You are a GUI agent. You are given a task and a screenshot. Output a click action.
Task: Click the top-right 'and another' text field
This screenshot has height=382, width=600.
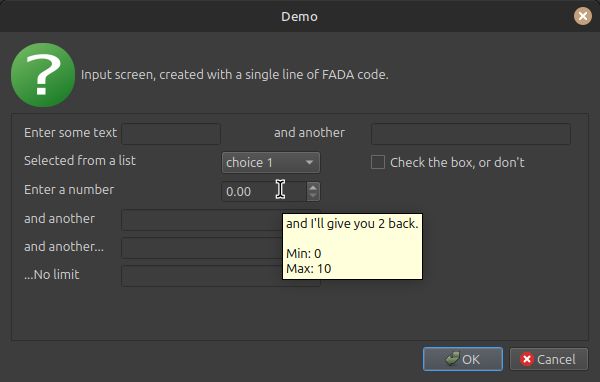(x=471, y=134)
